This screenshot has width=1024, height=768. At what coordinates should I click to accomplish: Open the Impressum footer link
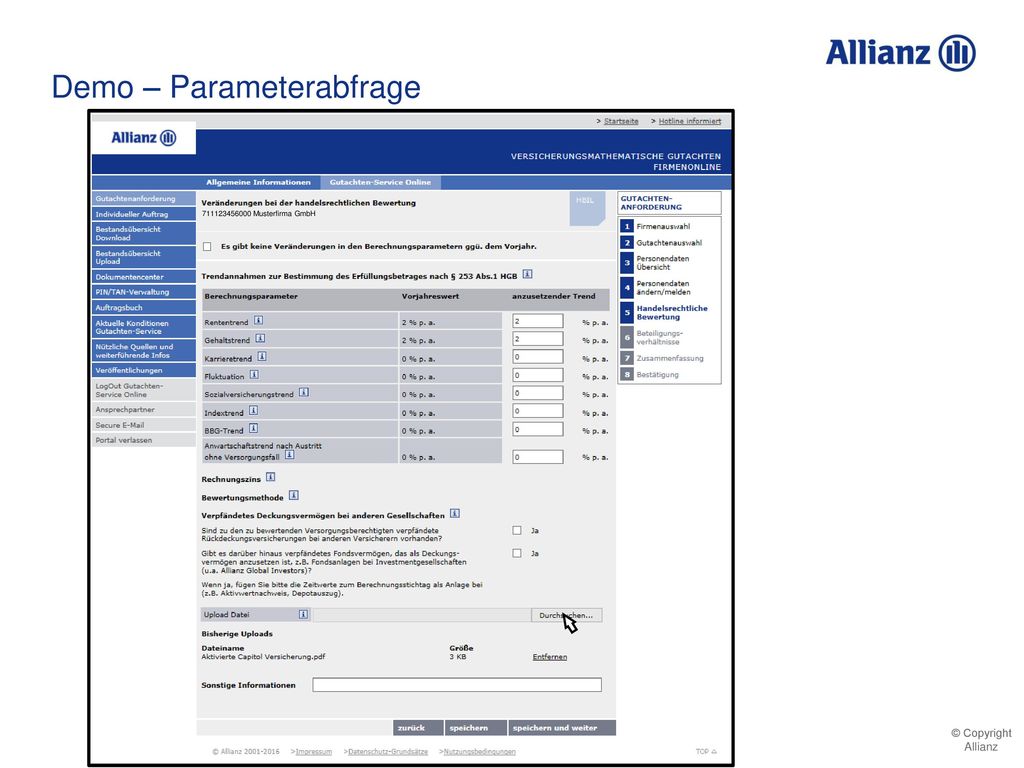313,752
